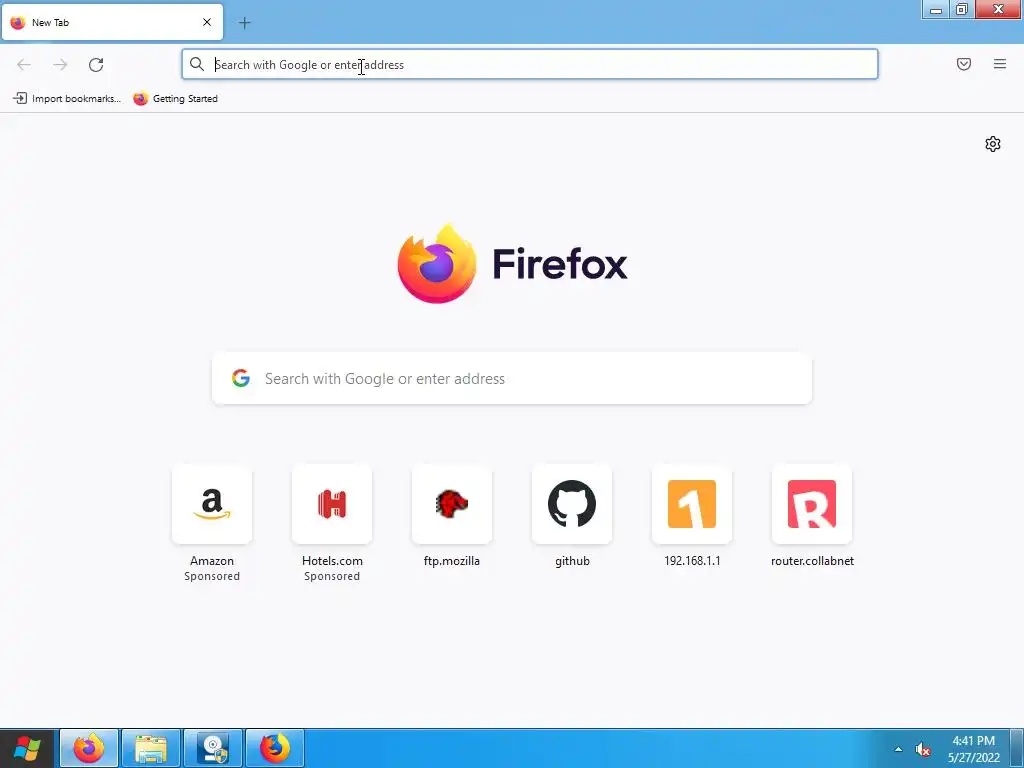Click the Amazon label under its tile
This screenshot has width=1024, height=768.
click(212, 561)
